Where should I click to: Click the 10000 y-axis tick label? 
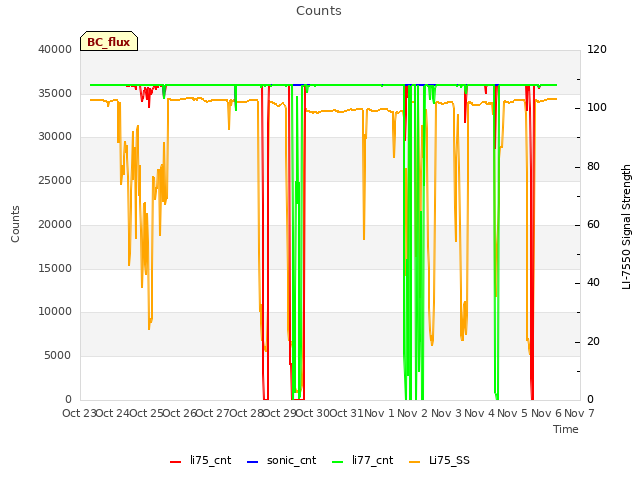[55, 312]
